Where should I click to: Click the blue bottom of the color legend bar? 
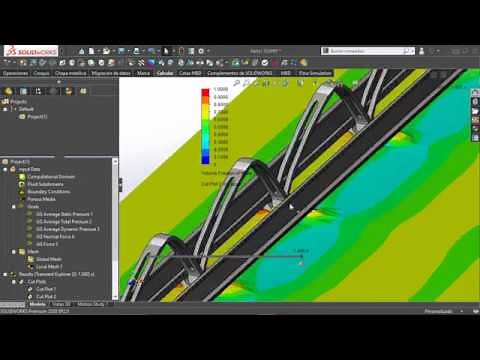point(205,159)
